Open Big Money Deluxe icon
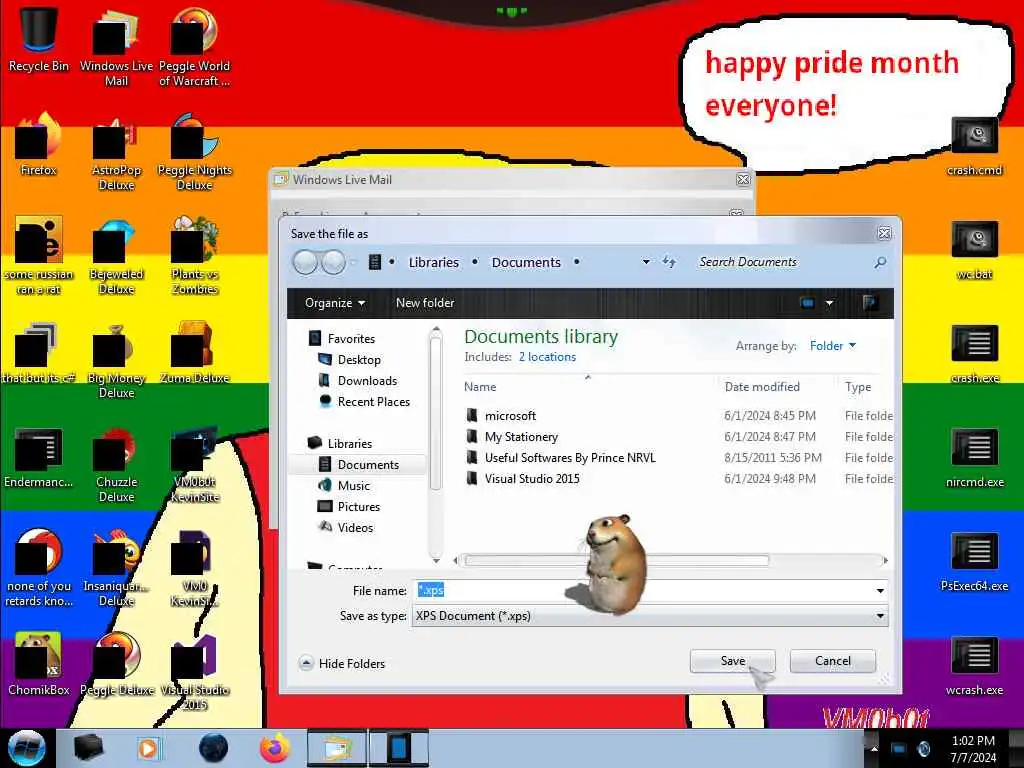The width and height of the screenshot is (1024, 768). pyautogui.click(x=116, y=359)
